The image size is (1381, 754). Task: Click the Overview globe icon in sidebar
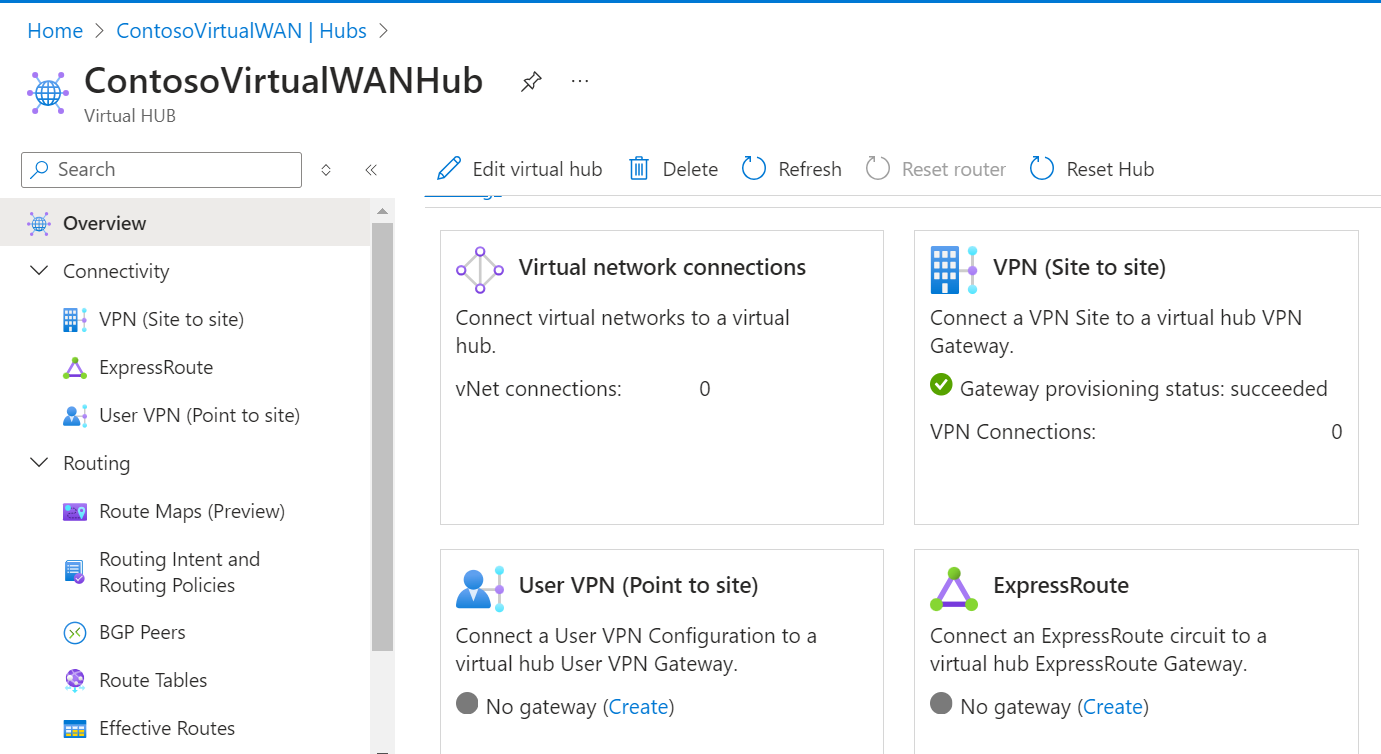coord(39,223)
